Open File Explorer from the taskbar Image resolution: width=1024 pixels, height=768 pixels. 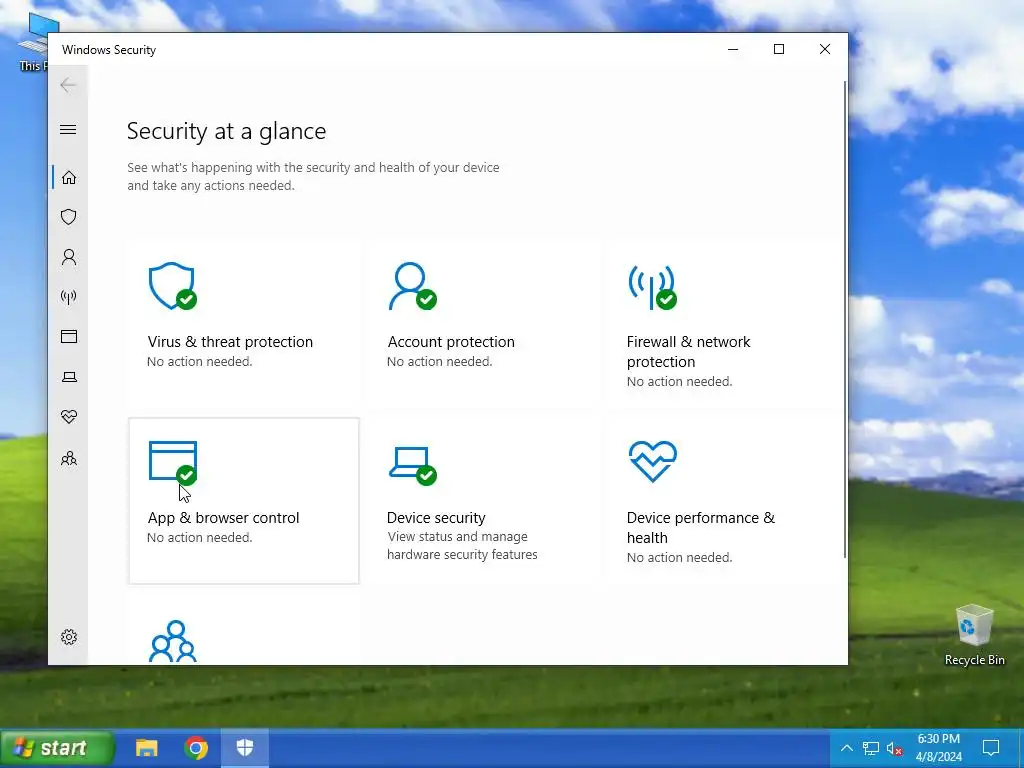[146, 748]
